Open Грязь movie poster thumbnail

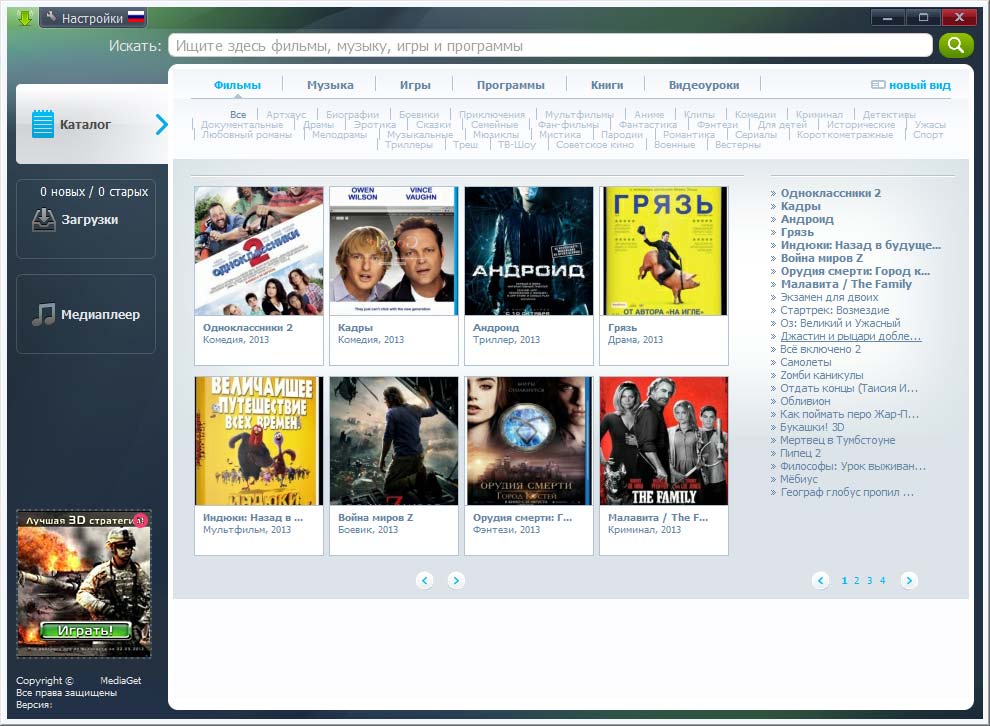pos(664,251)
